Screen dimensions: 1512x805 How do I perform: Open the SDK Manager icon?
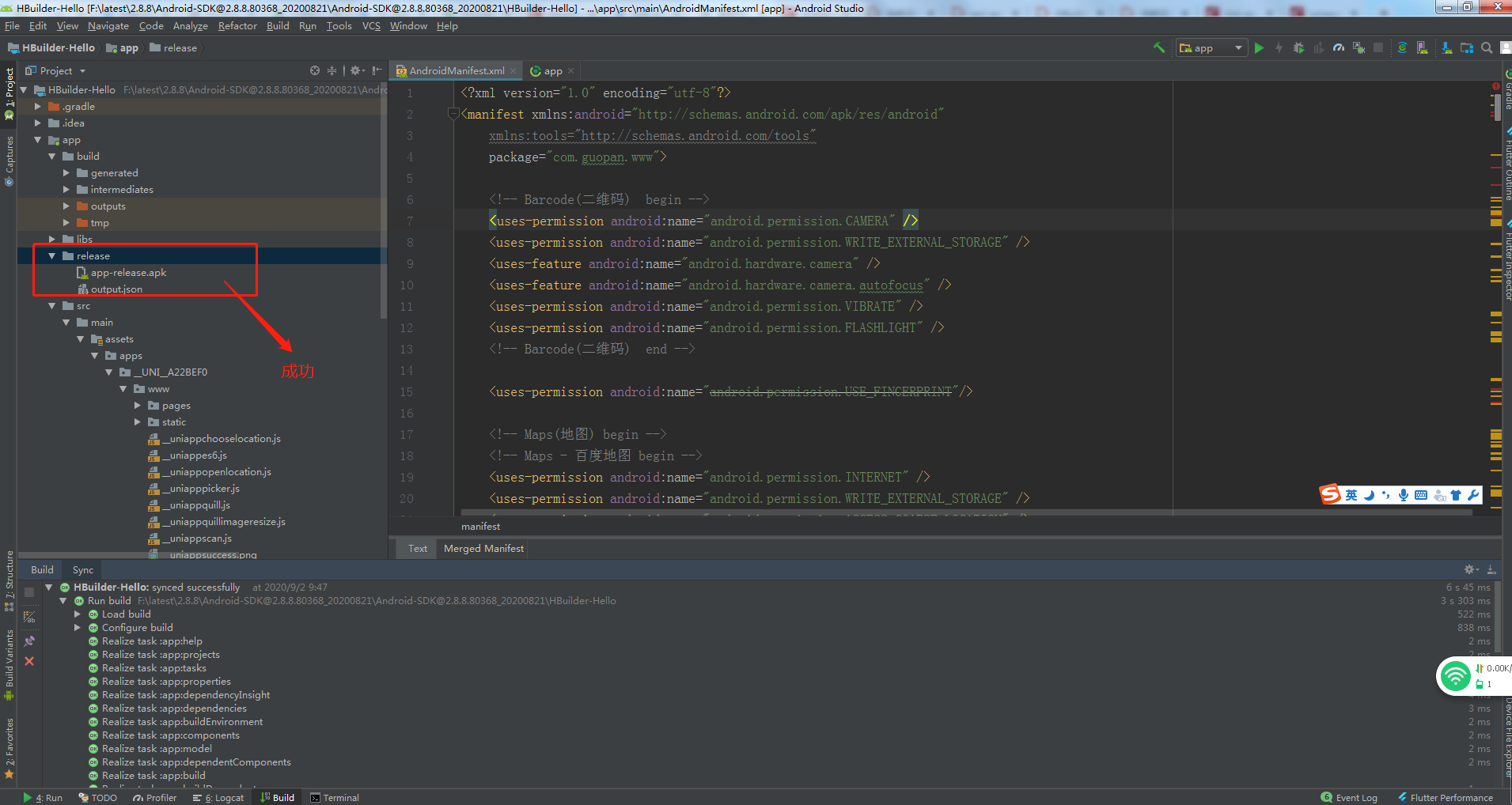point(1446,48)
